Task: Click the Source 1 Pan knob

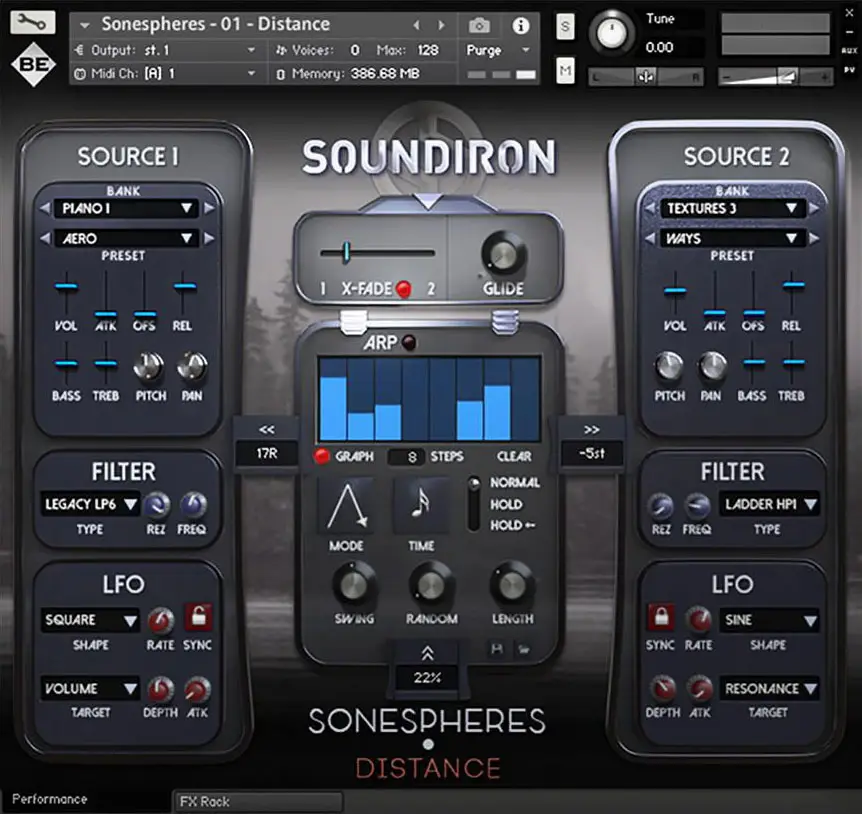Action: pos(192,367)
